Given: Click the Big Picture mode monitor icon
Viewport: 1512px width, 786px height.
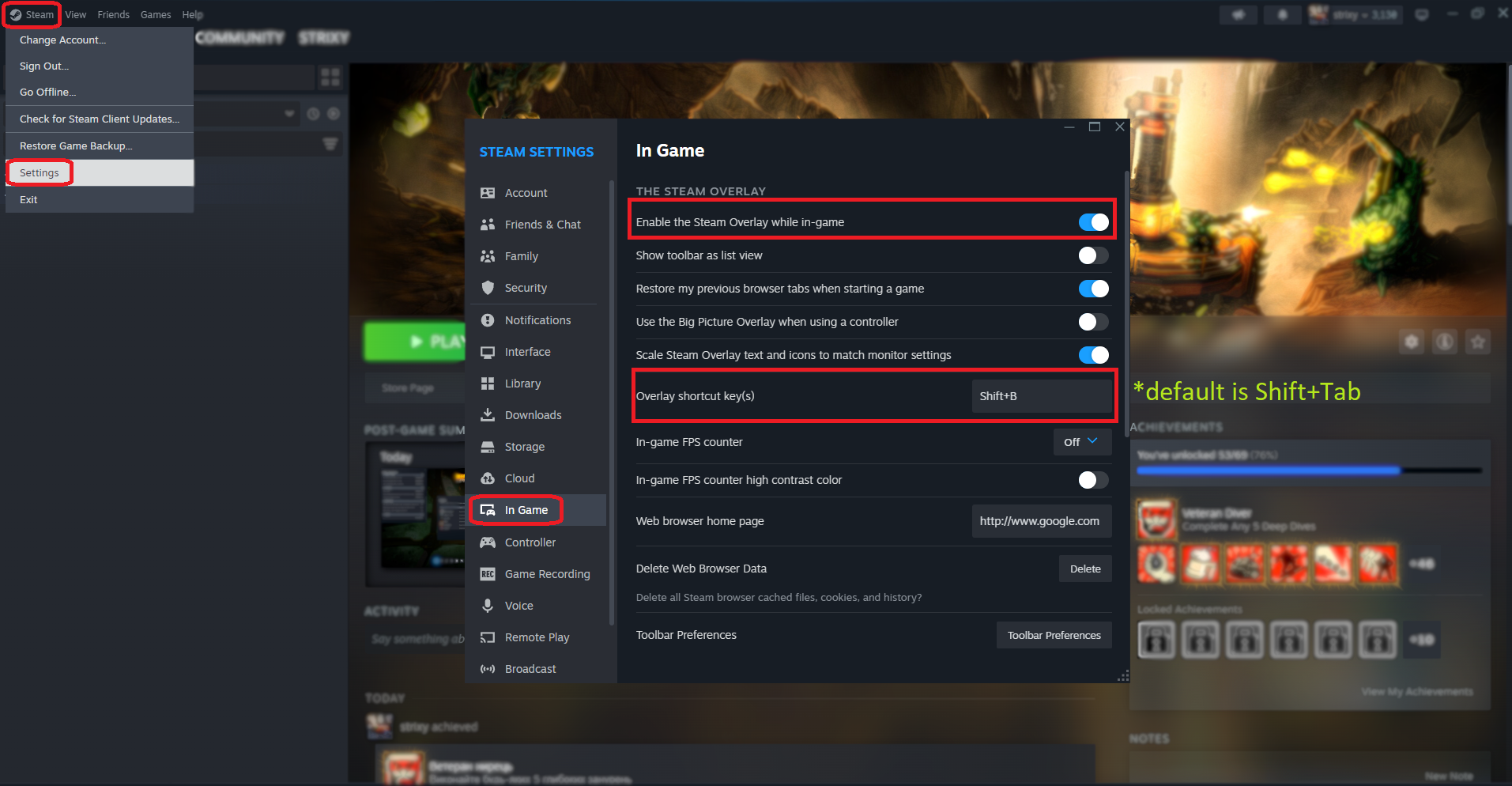Looking at the screenshot, I should [1422, 14].
